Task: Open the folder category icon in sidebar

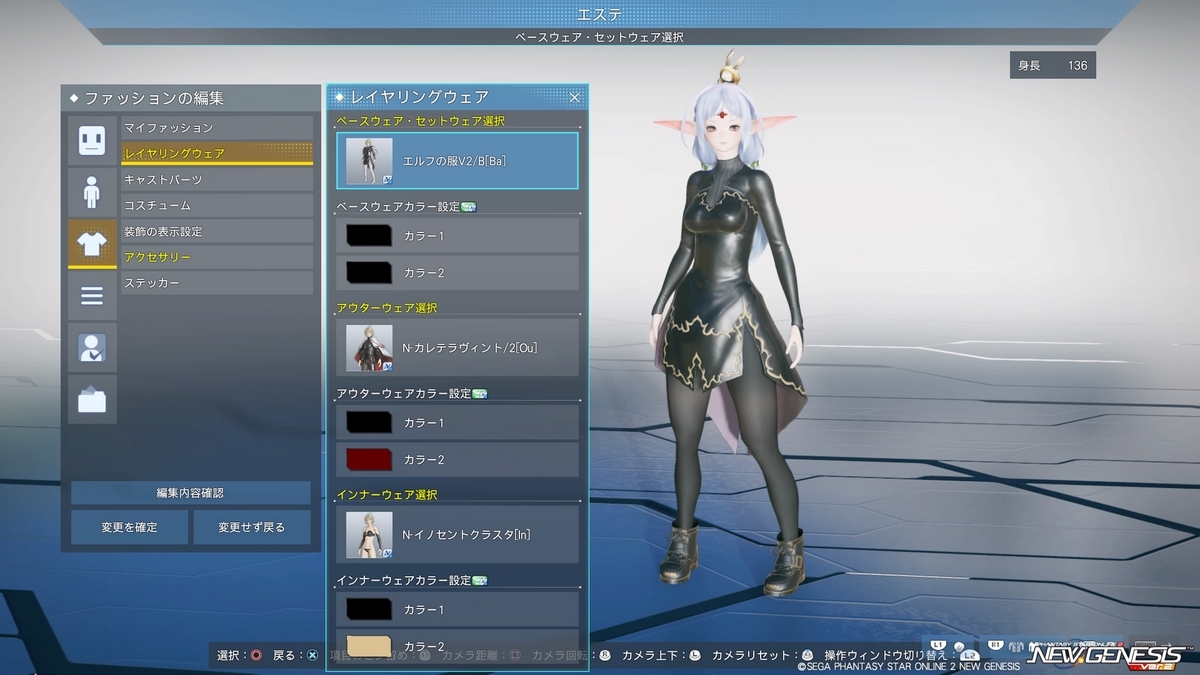Action: (92, 399)
